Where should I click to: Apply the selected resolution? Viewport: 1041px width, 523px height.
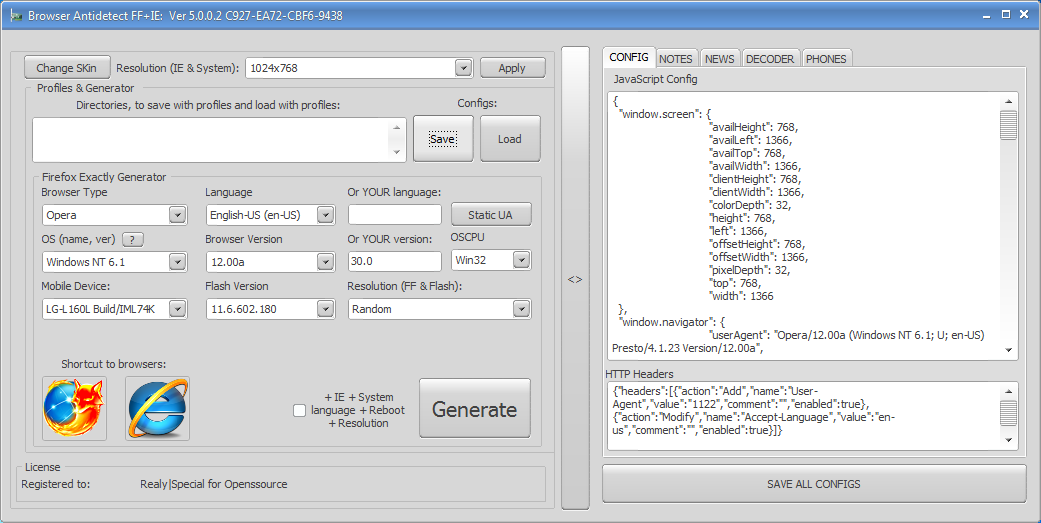point(512,68)
